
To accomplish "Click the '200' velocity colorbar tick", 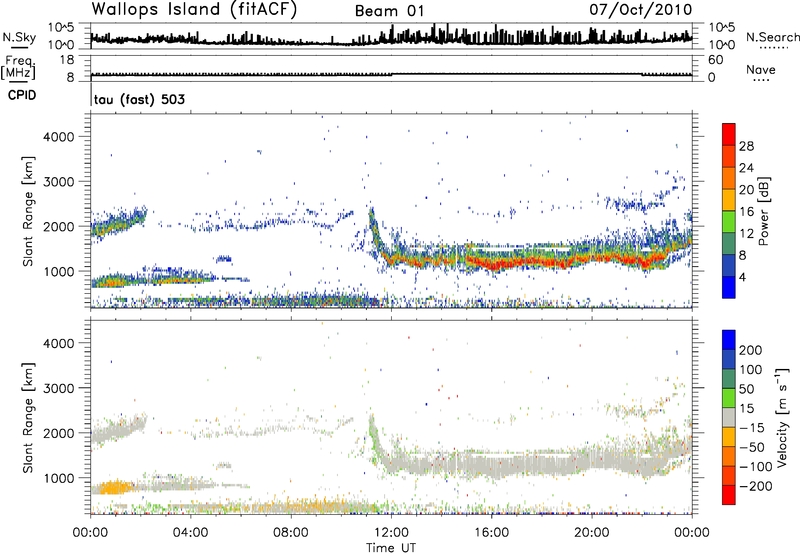I will pyautogui.click(x=751, y=350).
